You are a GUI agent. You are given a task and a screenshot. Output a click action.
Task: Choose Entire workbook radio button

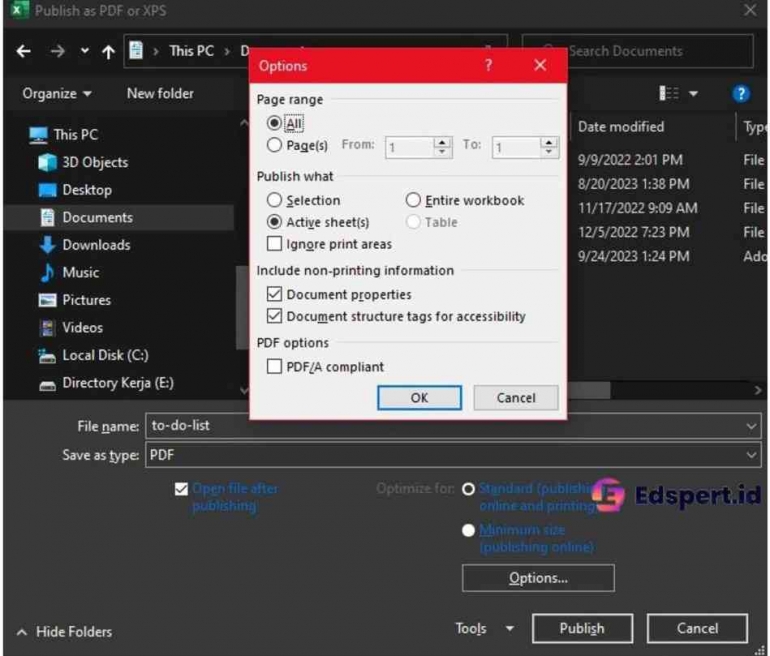(x=413, y=200)
